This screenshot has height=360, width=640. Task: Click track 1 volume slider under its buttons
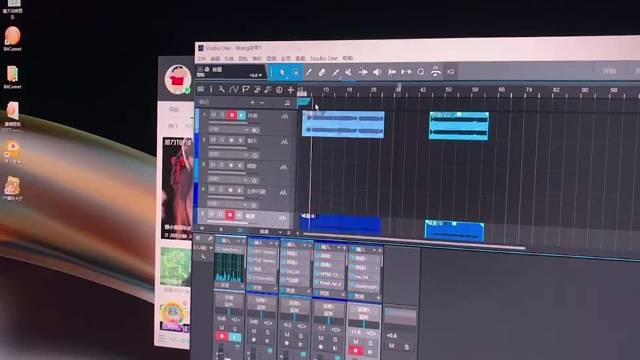coord(233,123)
